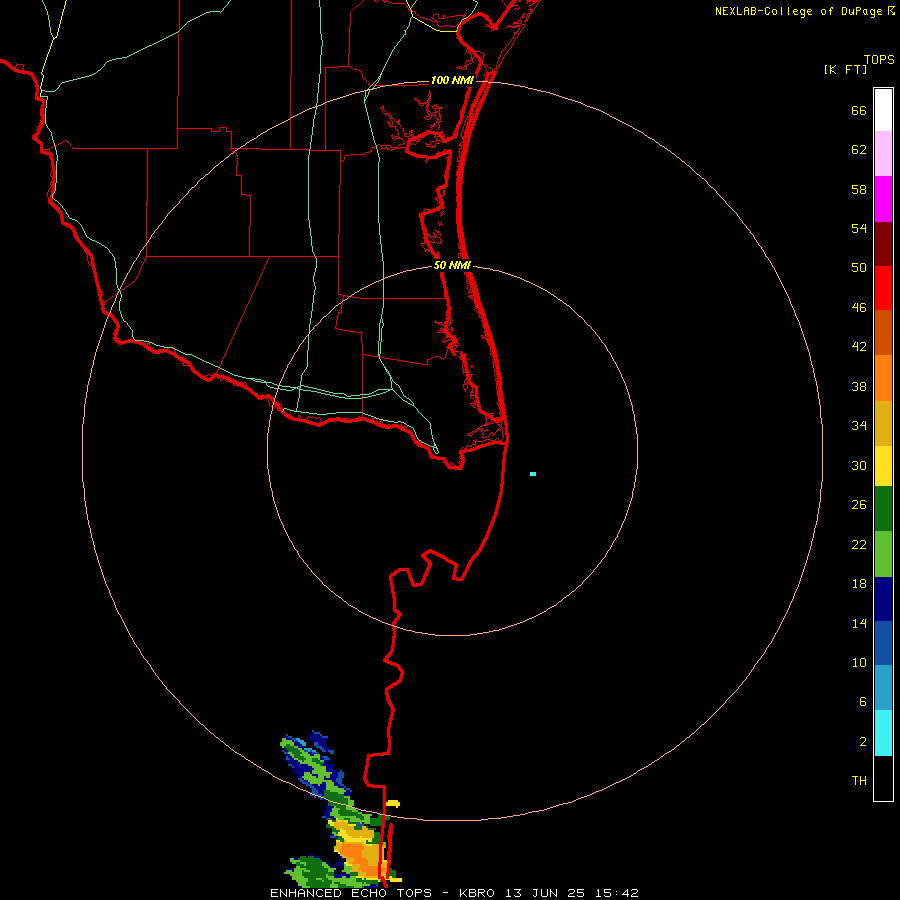Click the "TOPS" legend heading

879,59
